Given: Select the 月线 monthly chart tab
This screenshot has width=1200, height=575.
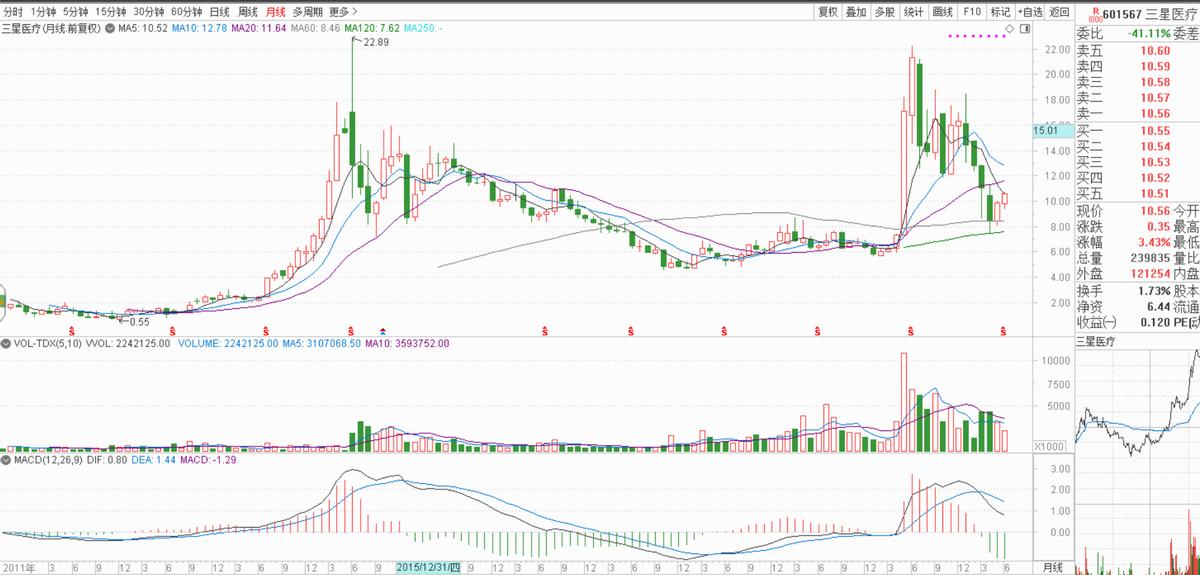Looking at the screenshot, I should 274,12.
